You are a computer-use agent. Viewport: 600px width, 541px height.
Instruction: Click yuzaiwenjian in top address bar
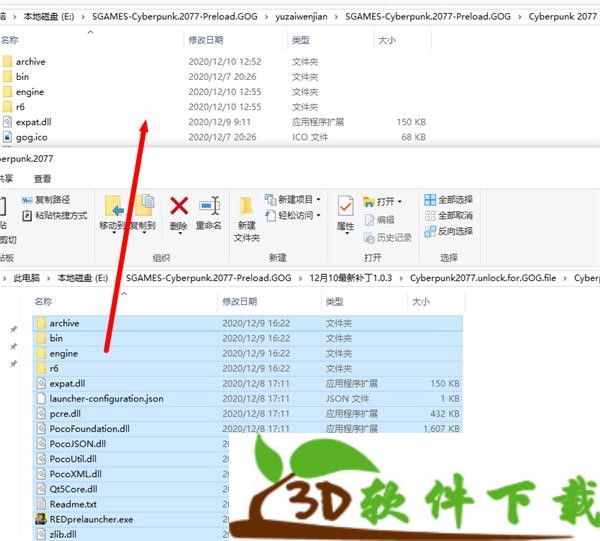(302, 16)
